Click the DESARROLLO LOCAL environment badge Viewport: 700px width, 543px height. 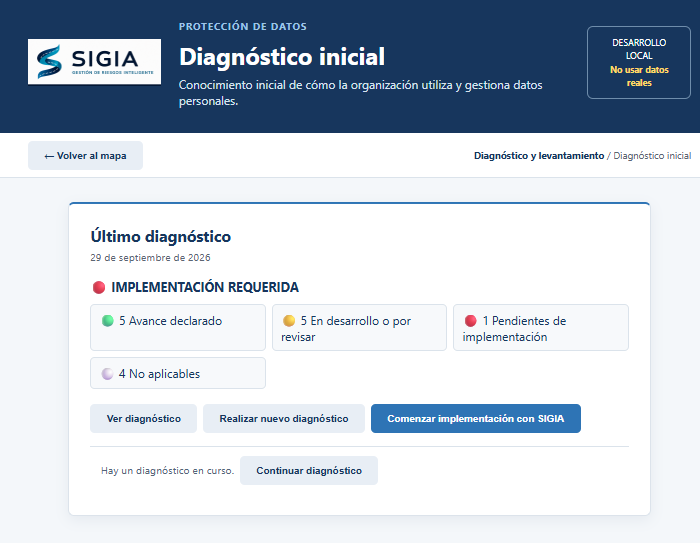coord(639,62)
